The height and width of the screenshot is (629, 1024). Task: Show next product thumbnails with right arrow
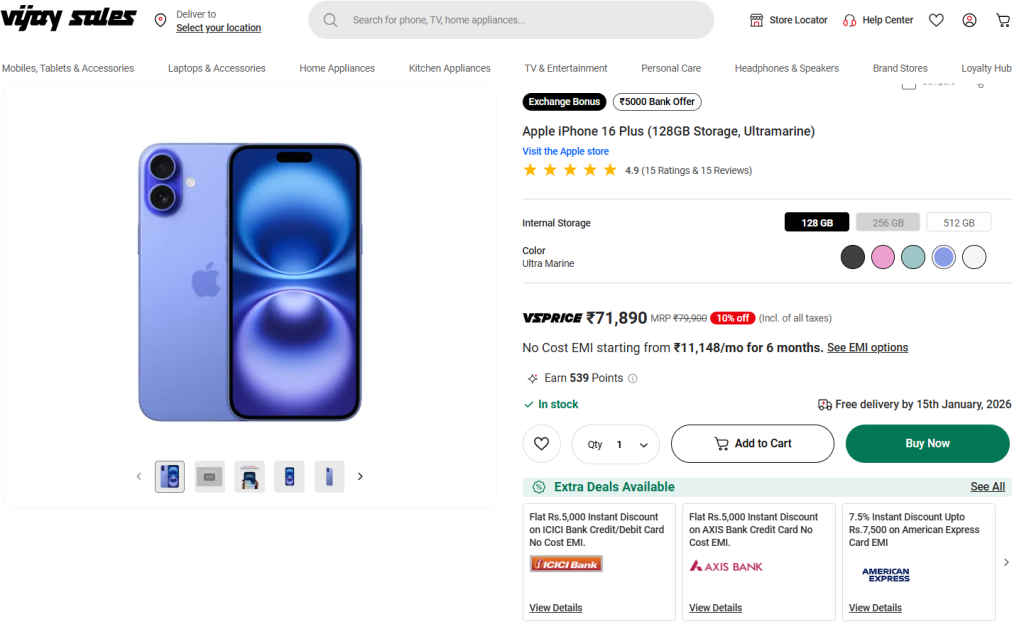point(360,477)
